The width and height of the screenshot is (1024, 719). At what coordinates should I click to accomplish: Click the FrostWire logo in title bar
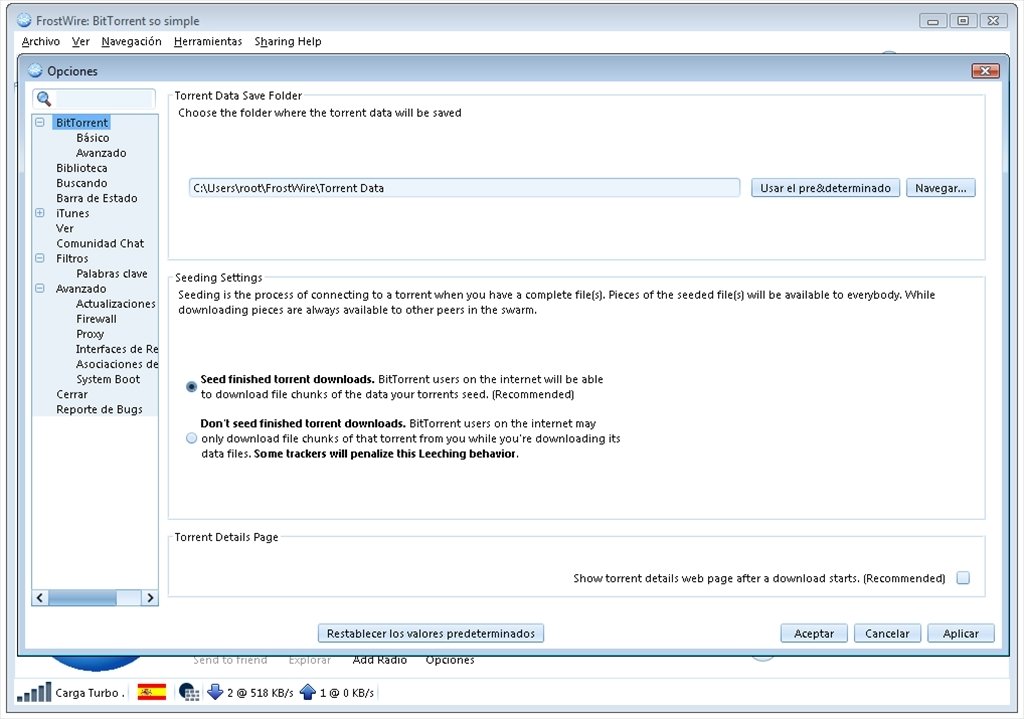(24, 20)
